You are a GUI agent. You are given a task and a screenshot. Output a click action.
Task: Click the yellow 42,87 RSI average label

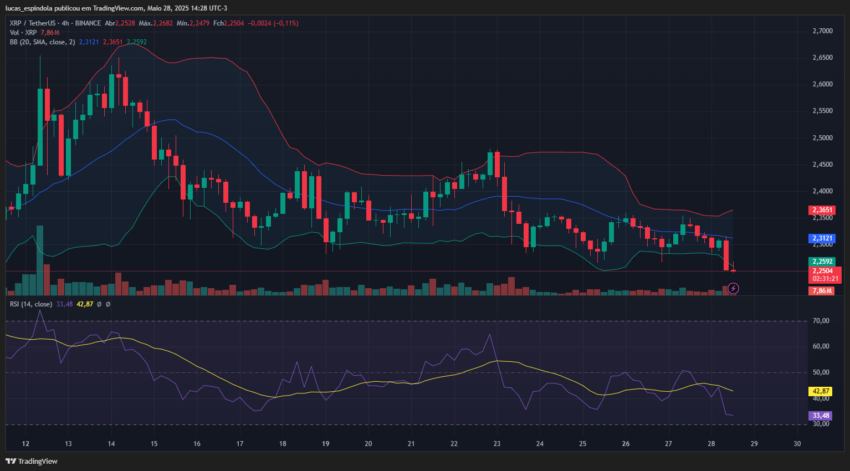820,391
